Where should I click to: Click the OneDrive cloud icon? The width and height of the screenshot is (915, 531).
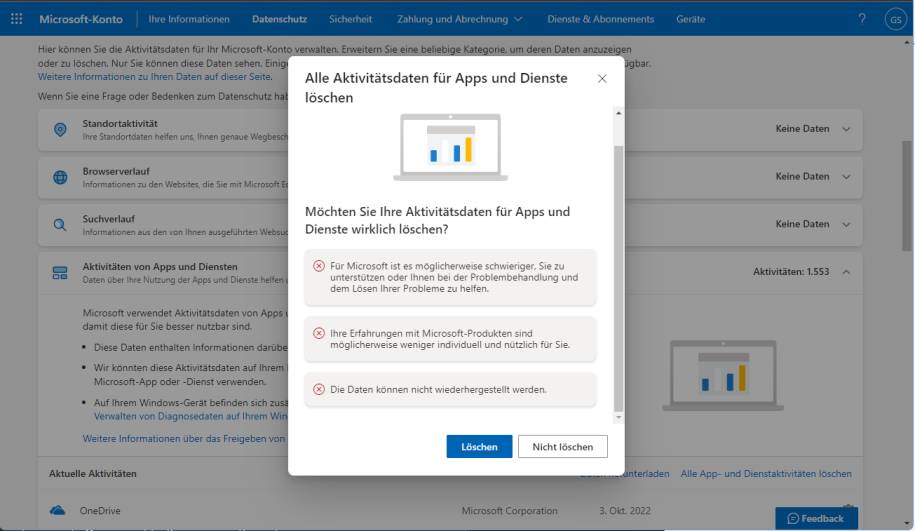click(58, 511)
